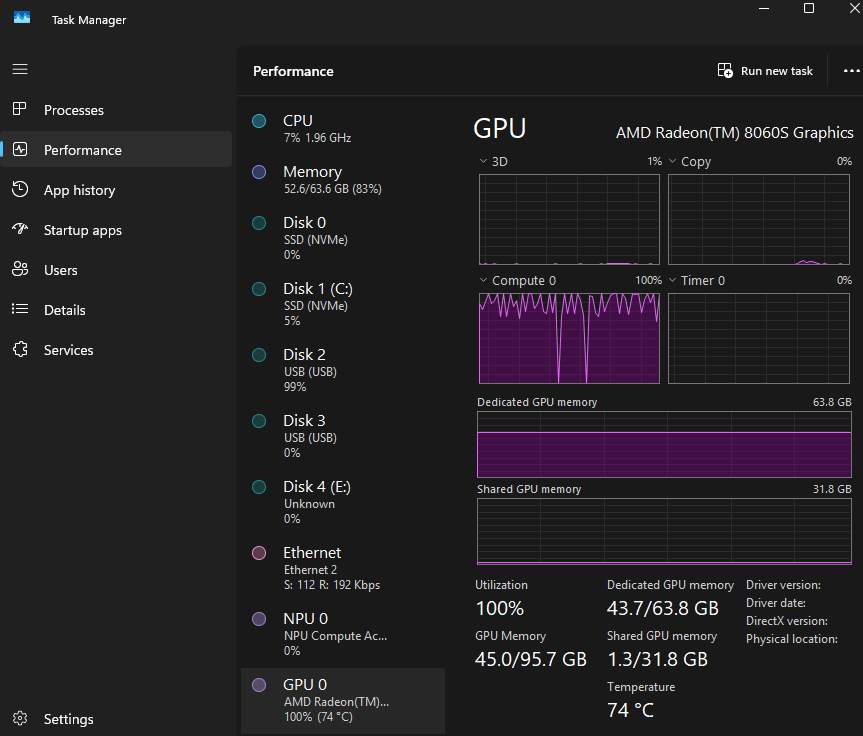Click the 74 °C temperature value
This screenshot has height=736, width=863.
pos(630,710)
